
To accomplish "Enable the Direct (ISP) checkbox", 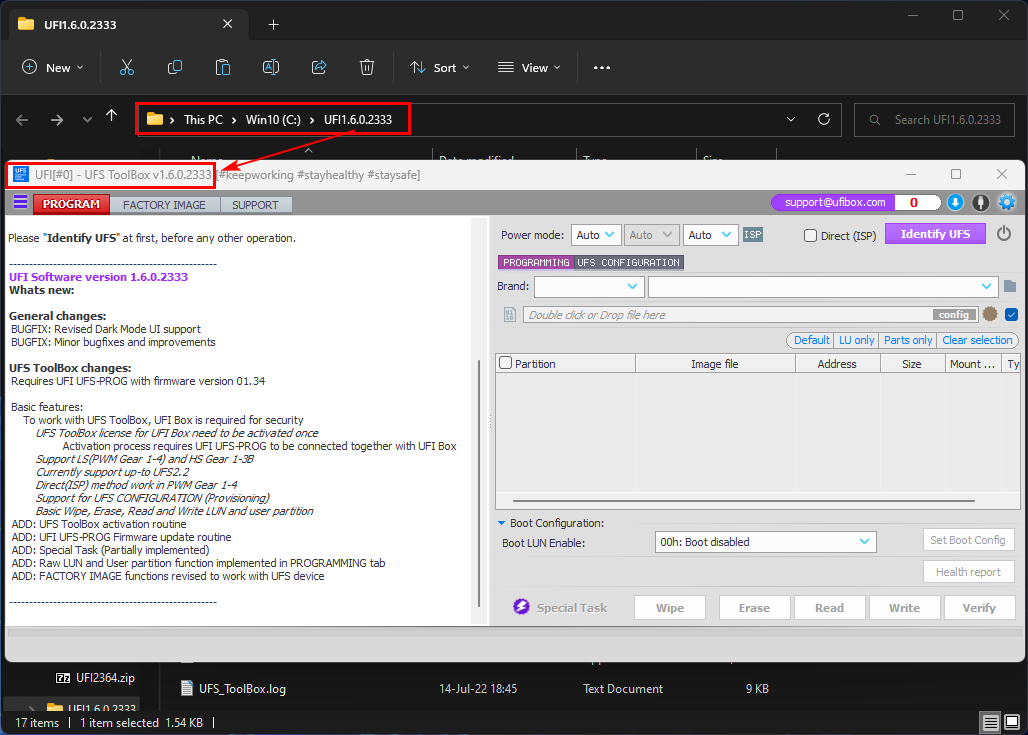I will click(811, 236).
